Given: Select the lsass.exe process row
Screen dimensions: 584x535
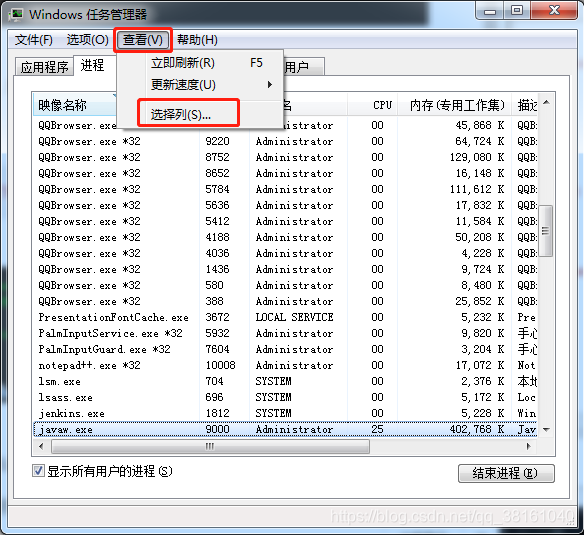Looking at the screenshot, I should tap(285, 397).
